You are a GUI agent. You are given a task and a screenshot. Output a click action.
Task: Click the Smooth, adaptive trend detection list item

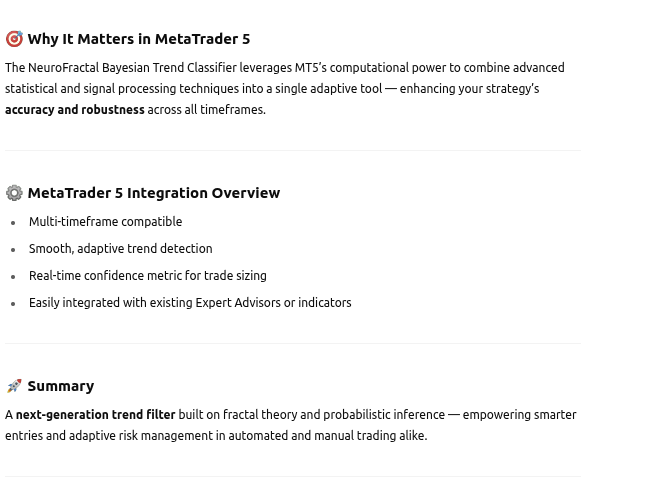click(x=121, y=249)
